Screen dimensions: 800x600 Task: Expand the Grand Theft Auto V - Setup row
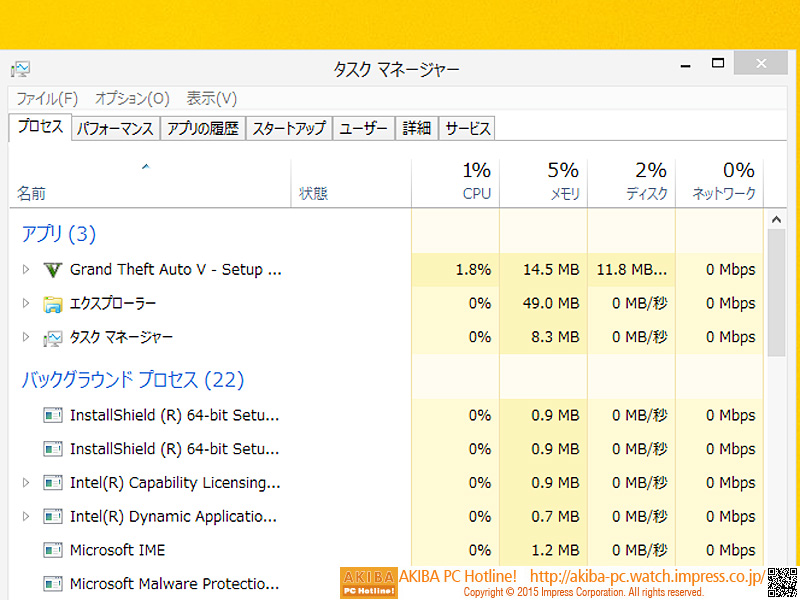coord(26,269)
